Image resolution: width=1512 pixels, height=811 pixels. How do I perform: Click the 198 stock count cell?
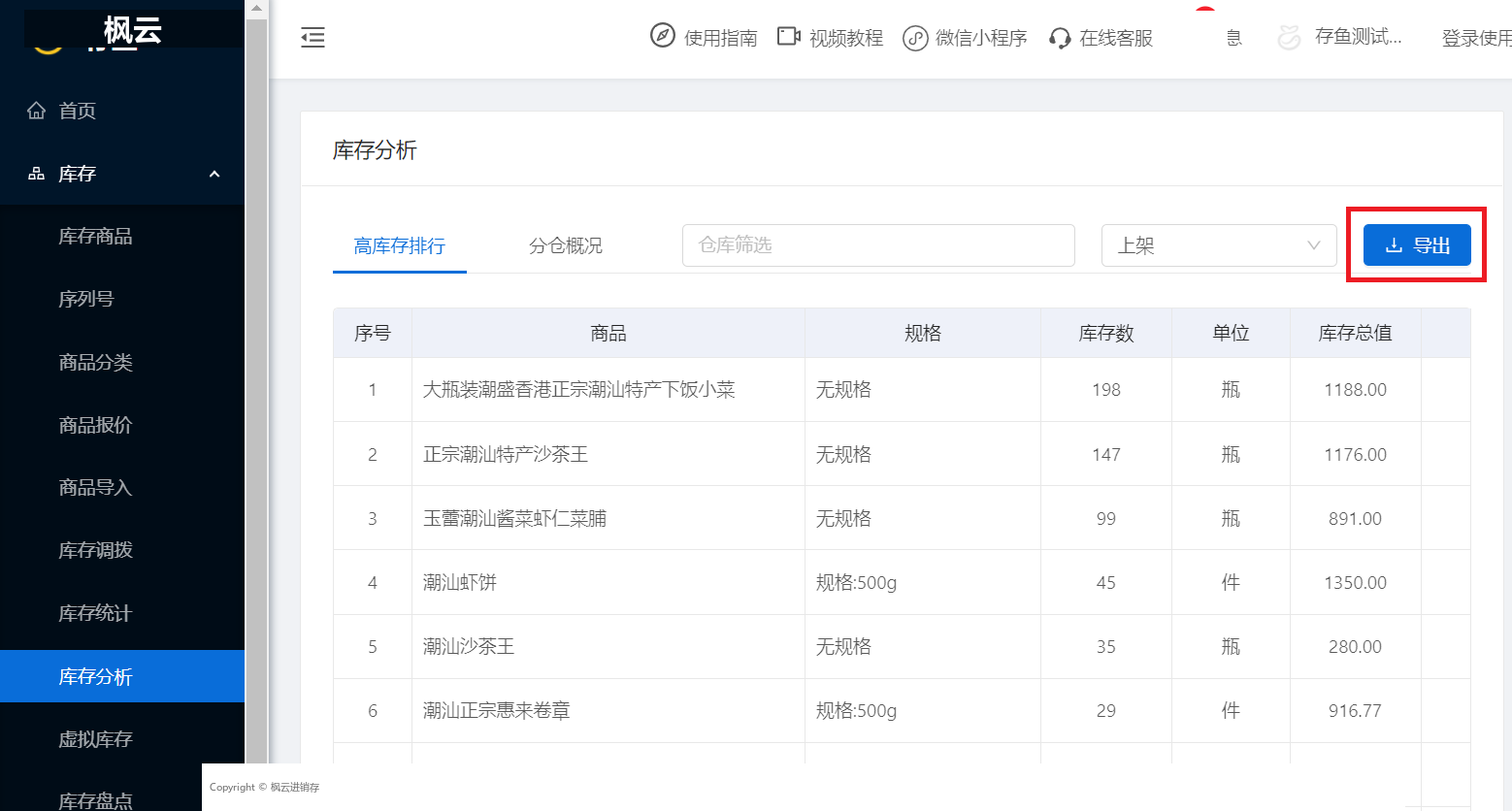(x=1106, y=390)
